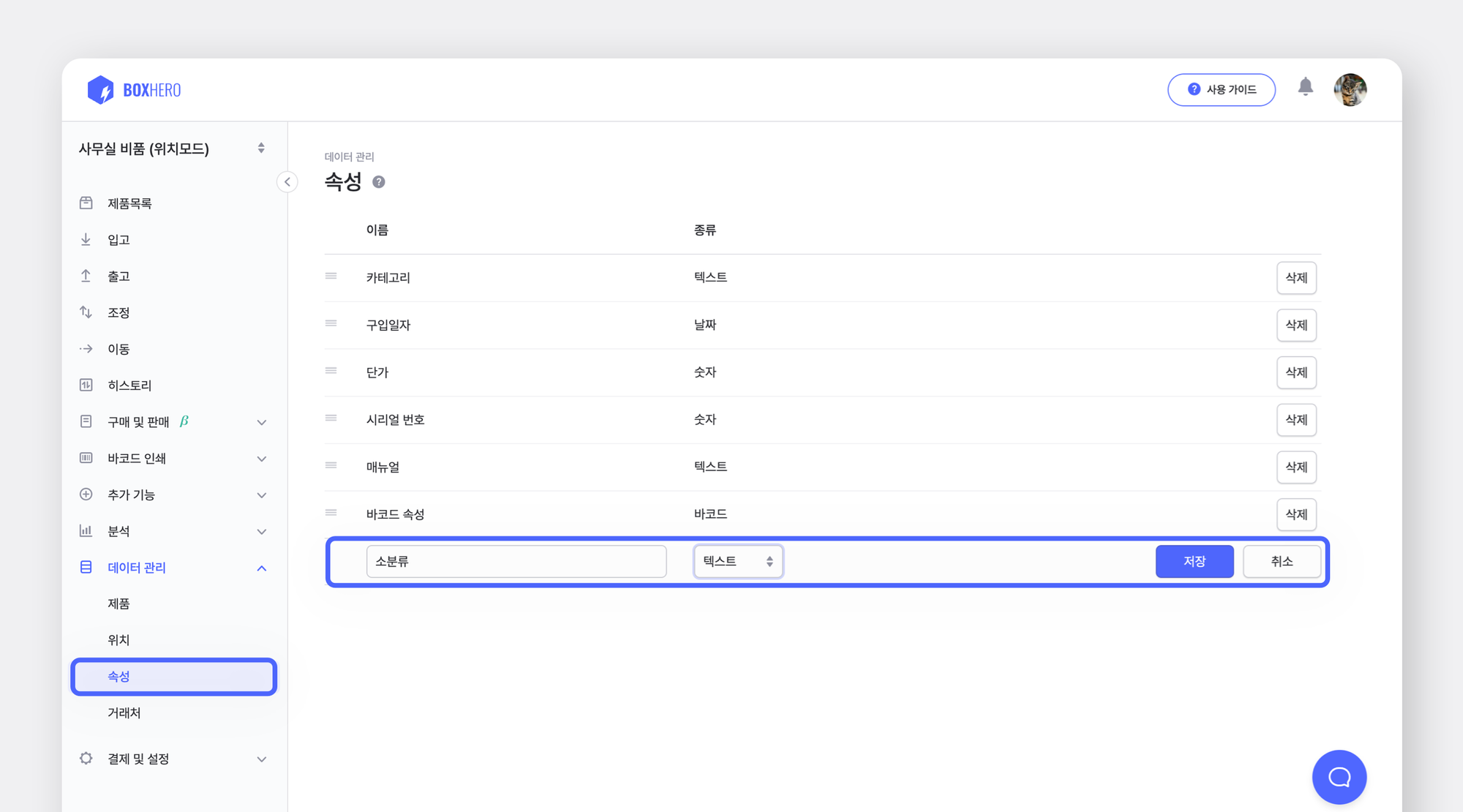Select the 입고 (stock in) icon

[86, 239]
